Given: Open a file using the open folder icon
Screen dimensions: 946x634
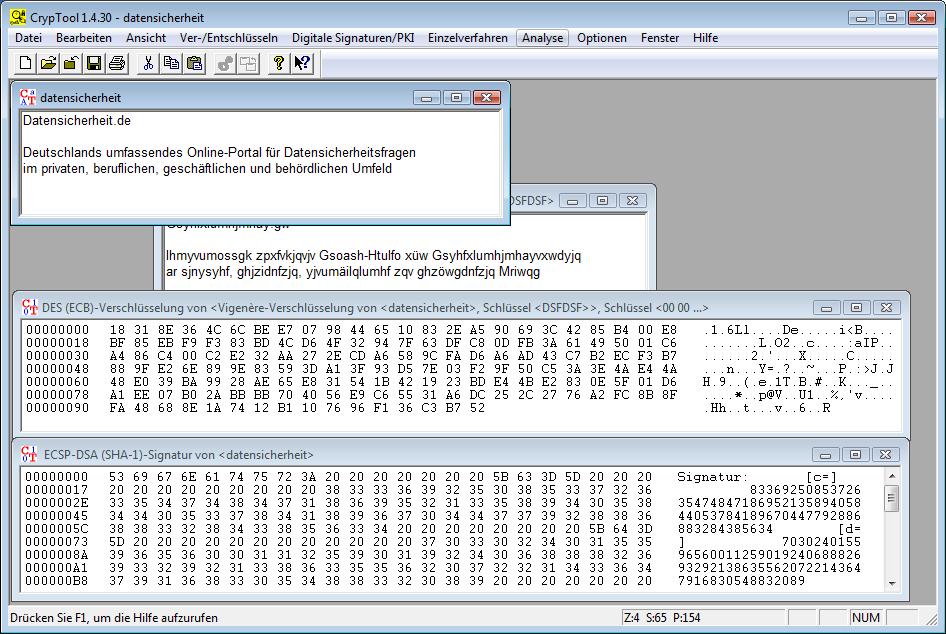Looking at the screenshot, I should [x=48, y=63].
